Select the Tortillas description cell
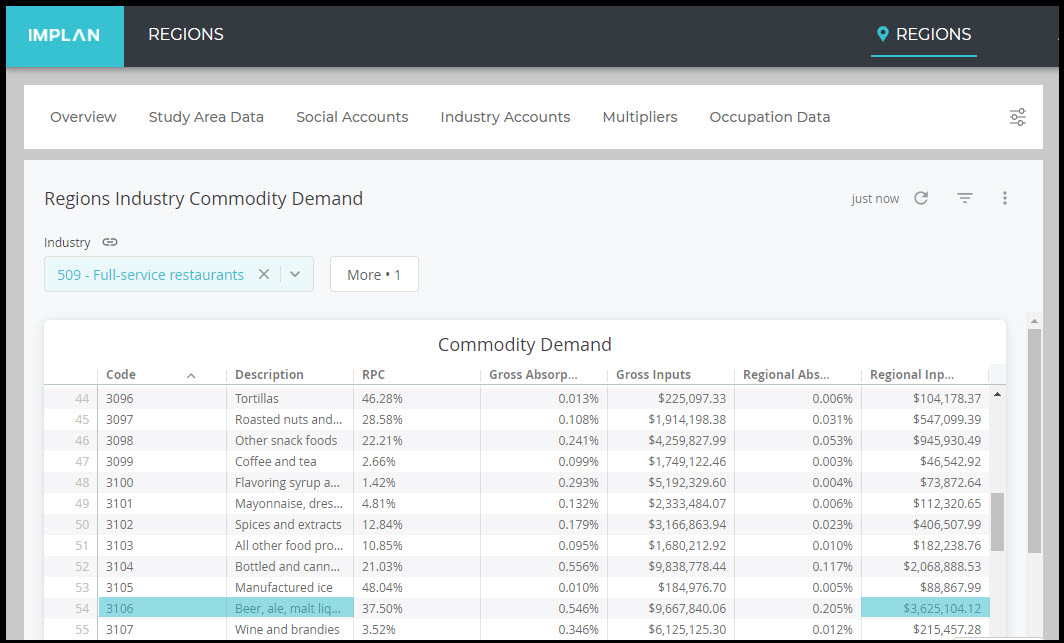Screen dimensions: 1064x643 290,398
